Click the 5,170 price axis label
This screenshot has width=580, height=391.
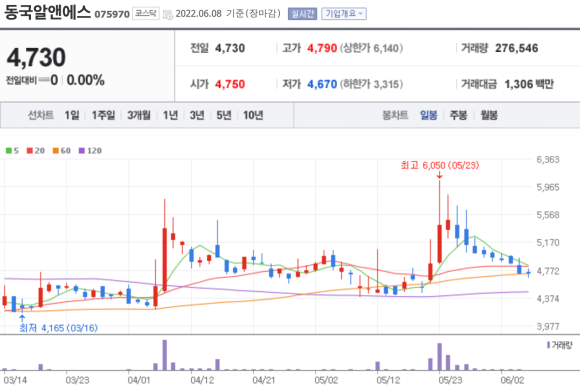548,243
